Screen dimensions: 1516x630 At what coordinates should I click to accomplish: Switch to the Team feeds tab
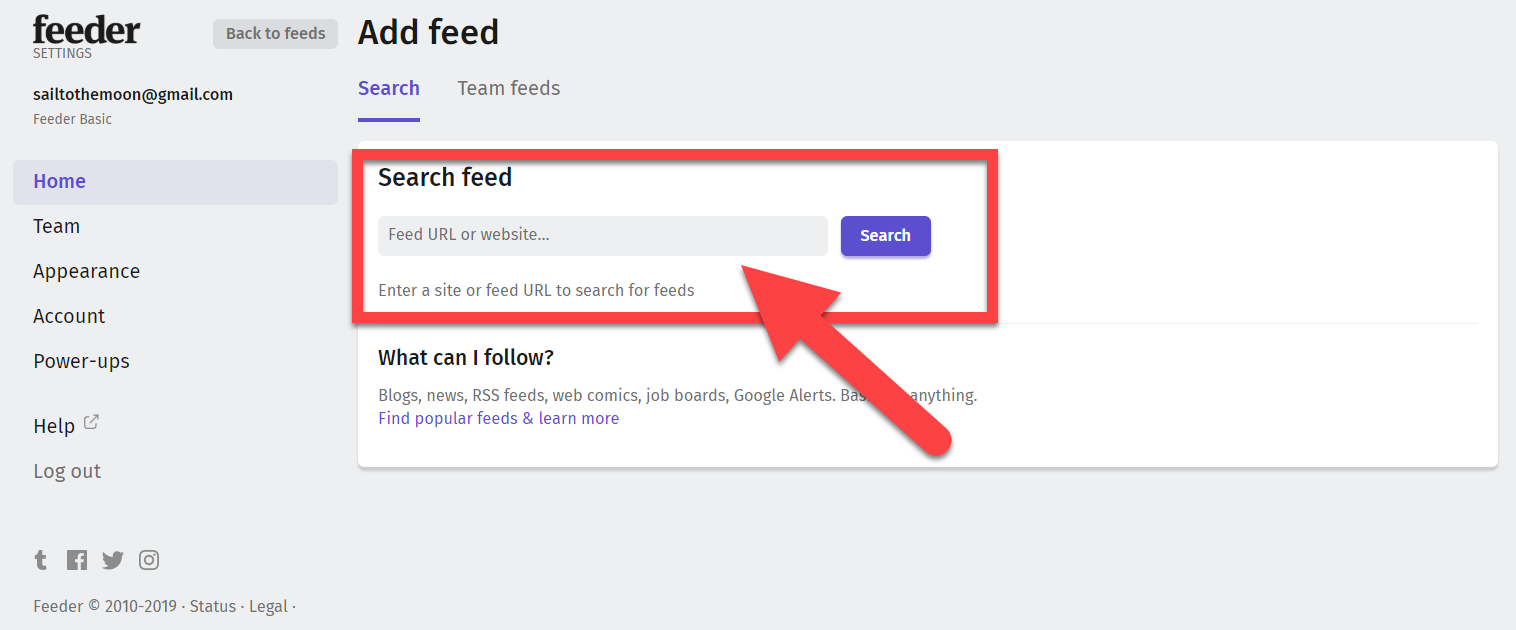tap(508, 88)
